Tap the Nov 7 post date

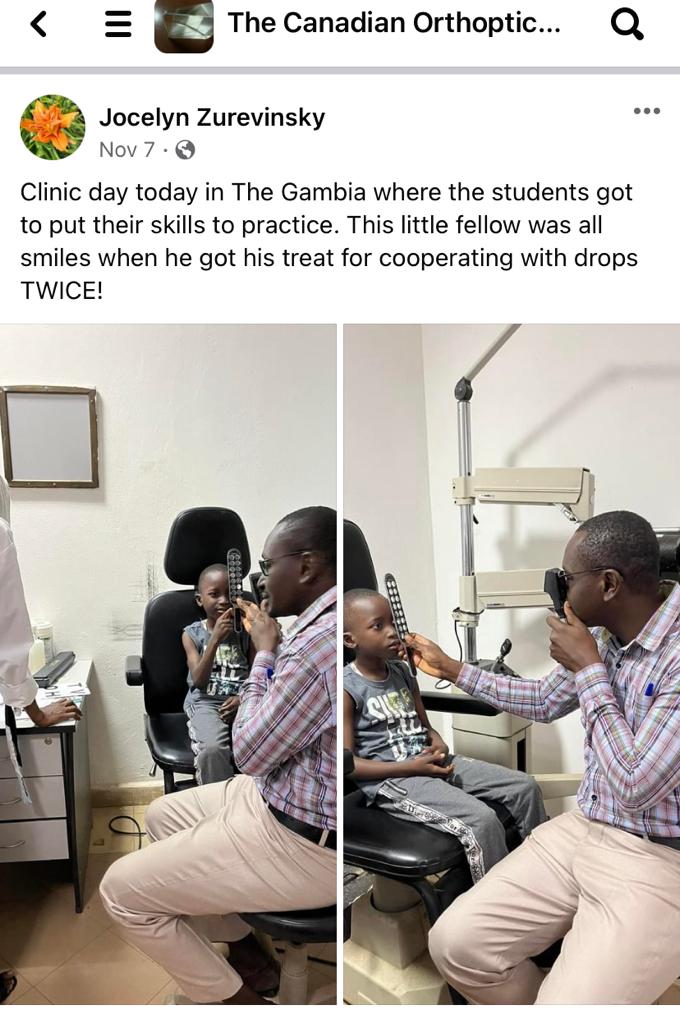127,150
